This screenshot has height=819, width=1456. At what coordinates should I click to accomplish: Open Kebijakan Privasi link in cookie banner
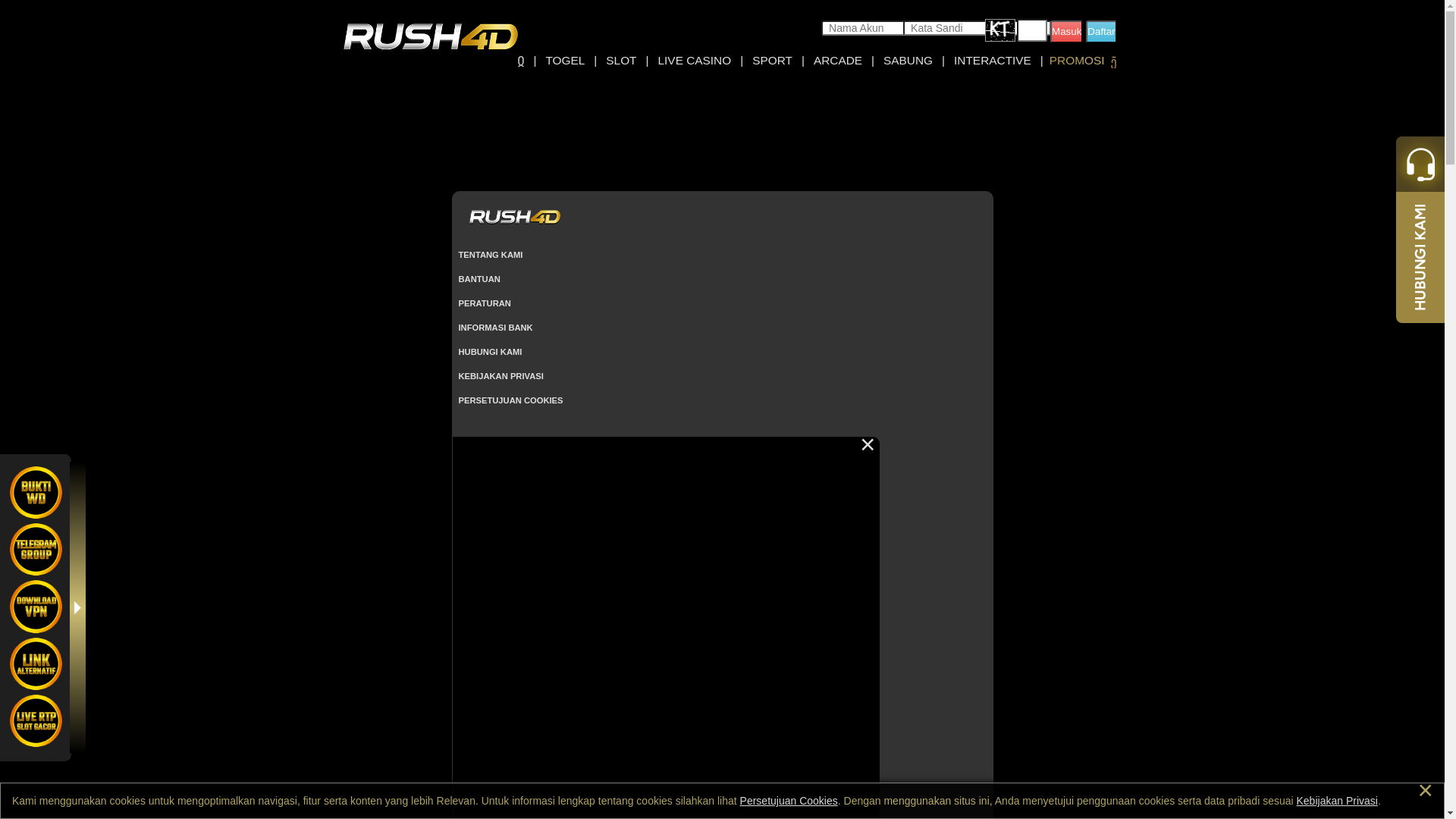click(1337, 801)
